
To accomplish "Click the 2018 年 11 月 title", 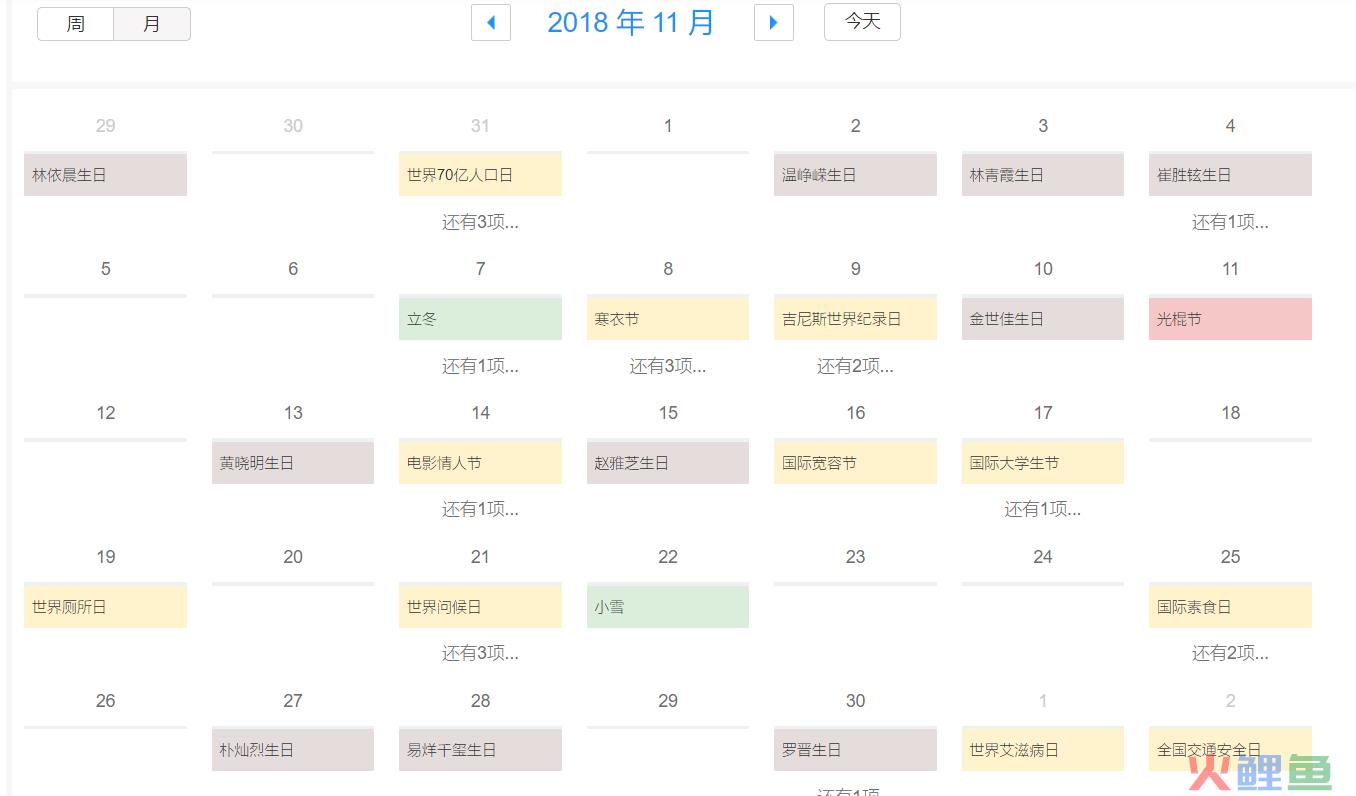I will 631,22.
